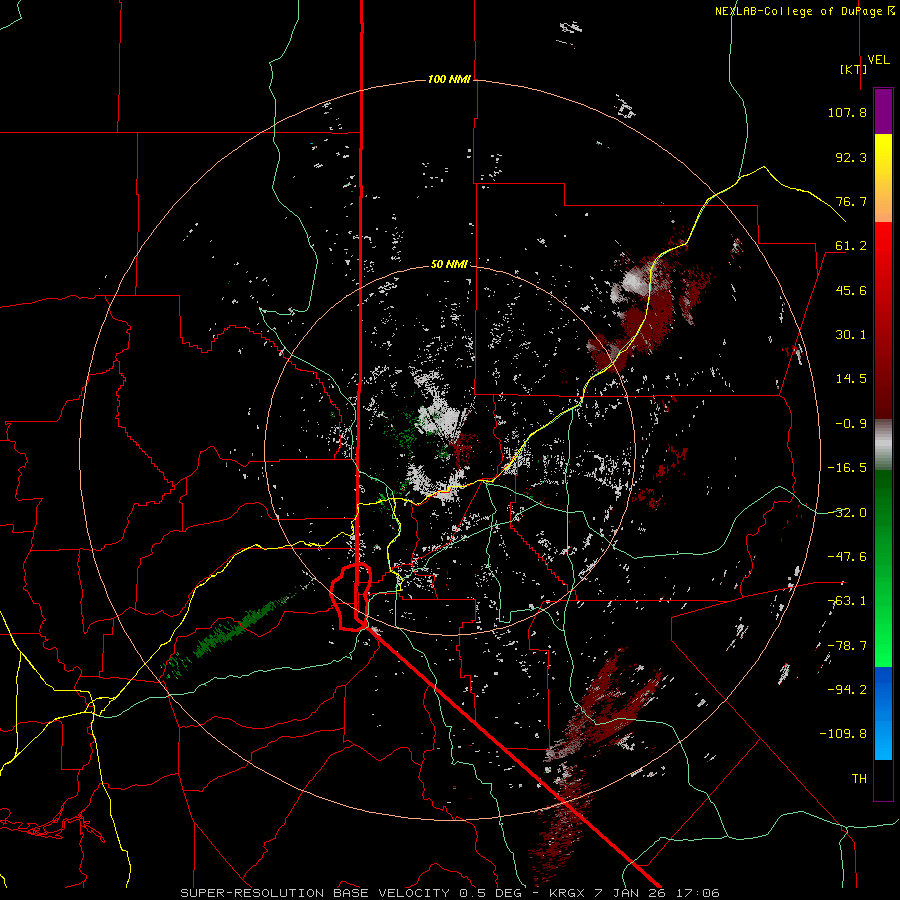Click the -94.2 velocity scale value
Screen dimensions: 900x900
click(847, 690)
